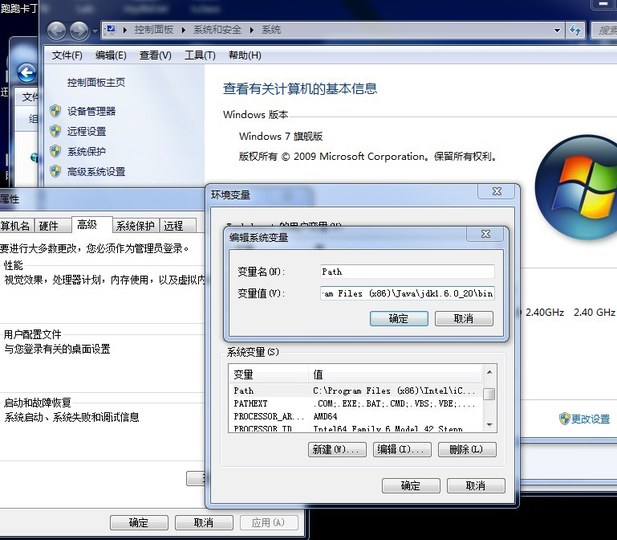This screenshot has height=540, width=617.
Task: Click the 控制面板 breadcrumb segment
Action: tap(153, 30)
